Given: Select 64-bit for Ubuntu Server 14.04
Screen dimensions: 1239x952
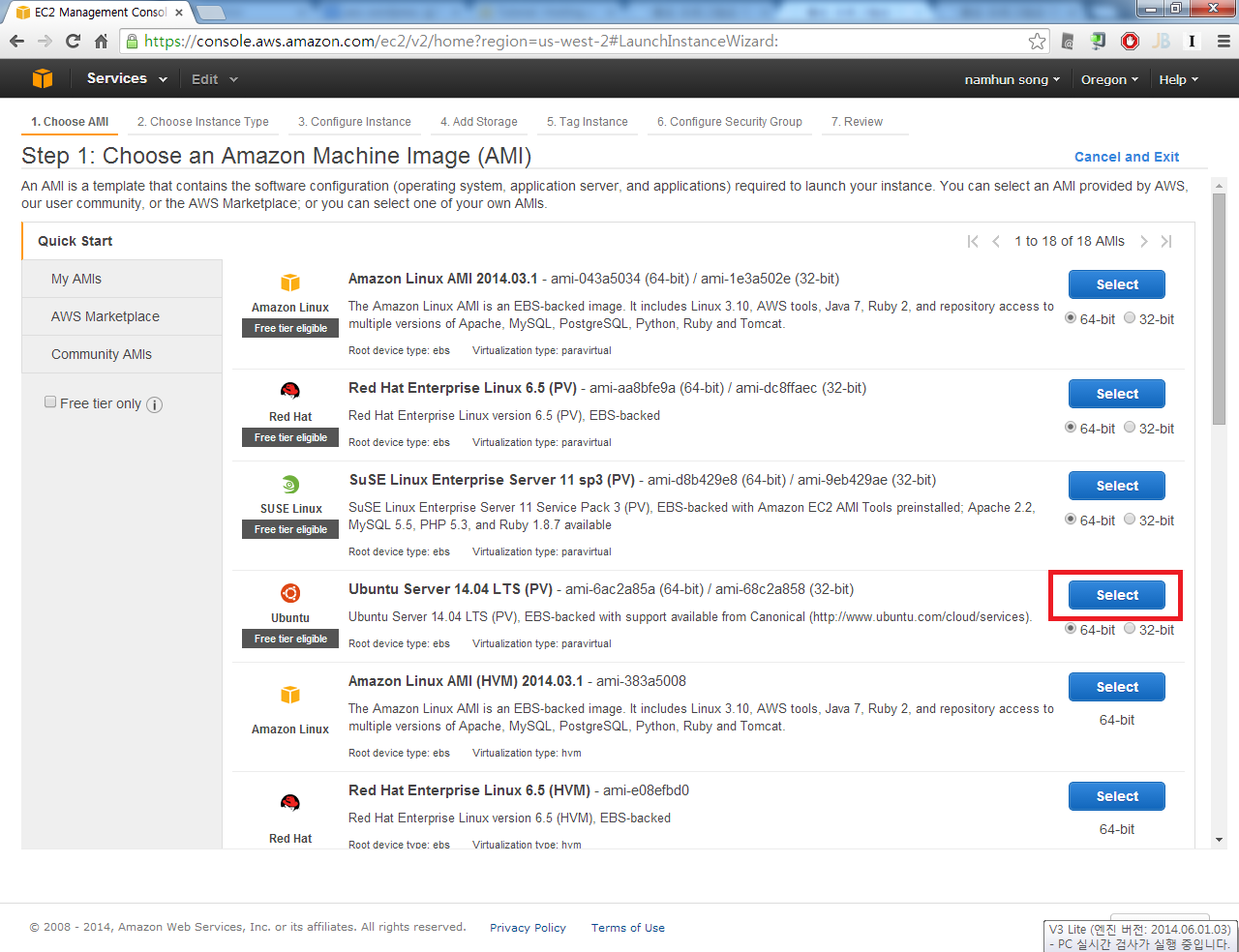Looking at the screenshot, I should click(x=1071, y=628).
